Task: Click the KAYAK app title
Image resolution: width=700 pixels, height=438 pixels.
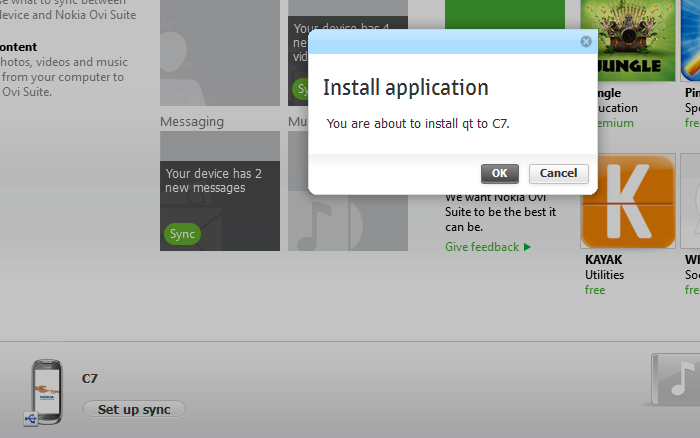Action: [604, 260]
